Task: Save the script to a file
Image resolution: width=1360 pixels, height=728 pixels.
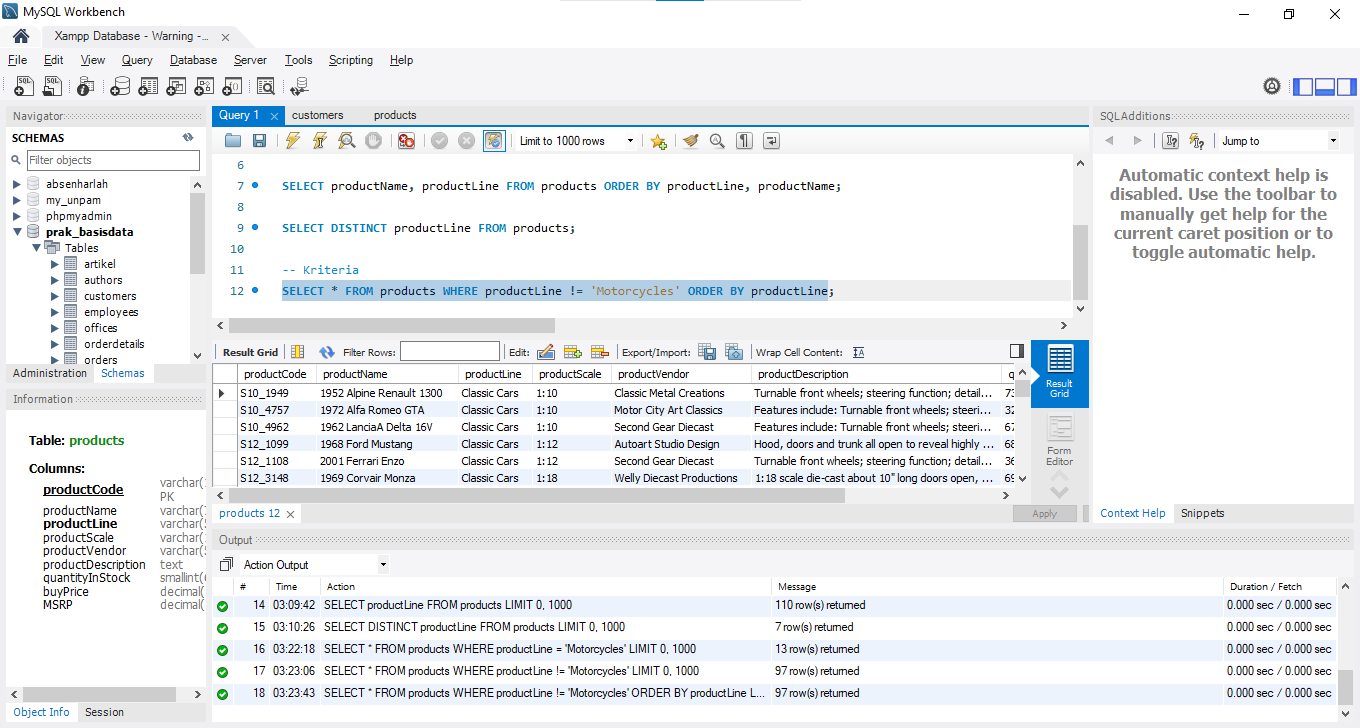Action: coord(259,141)
